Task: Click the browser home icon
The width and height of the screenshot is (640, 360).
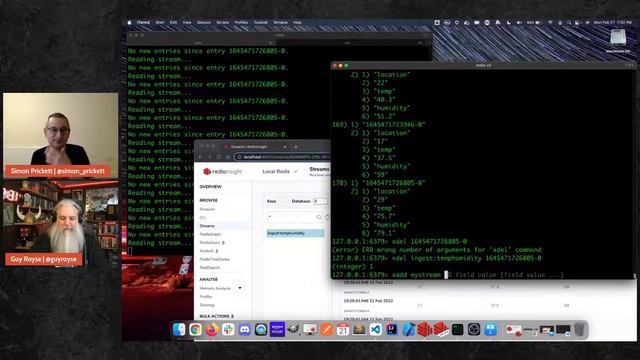Action: click(x=228, y=157)
